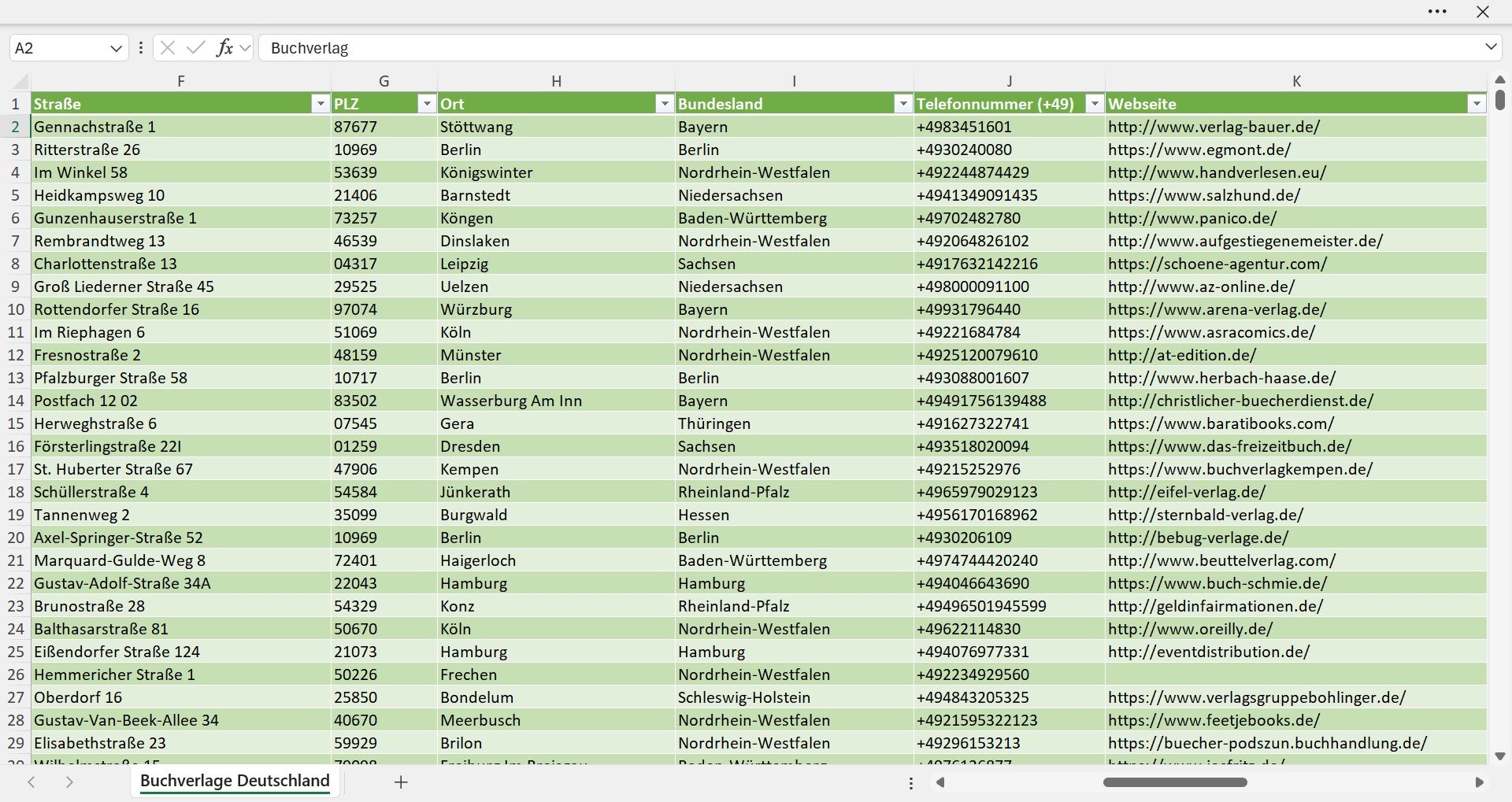Select the row 26 header

click(x=15, y=674)
